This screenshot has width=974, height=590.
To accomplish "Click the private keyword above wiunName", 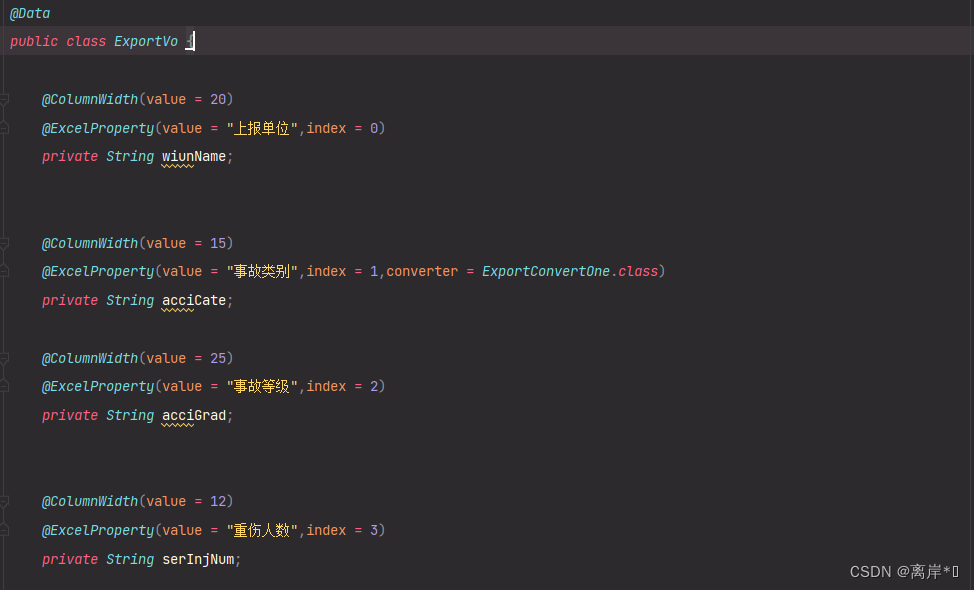I will coord(69,156).
